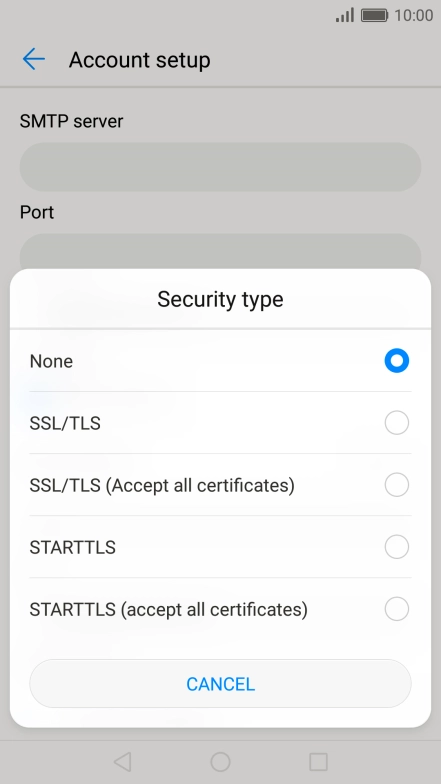This screenshot has height=784, width=441.
Task: Tap the battery icon in status bar
Action: coord(374,15)
